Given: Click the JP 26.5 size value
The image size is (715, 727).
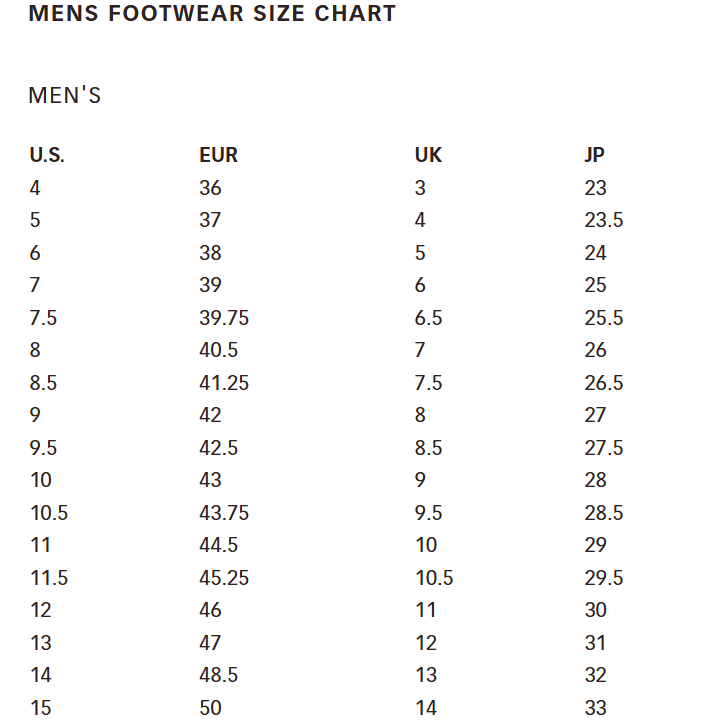Looking at the screenshot, I should pos(604,383).
